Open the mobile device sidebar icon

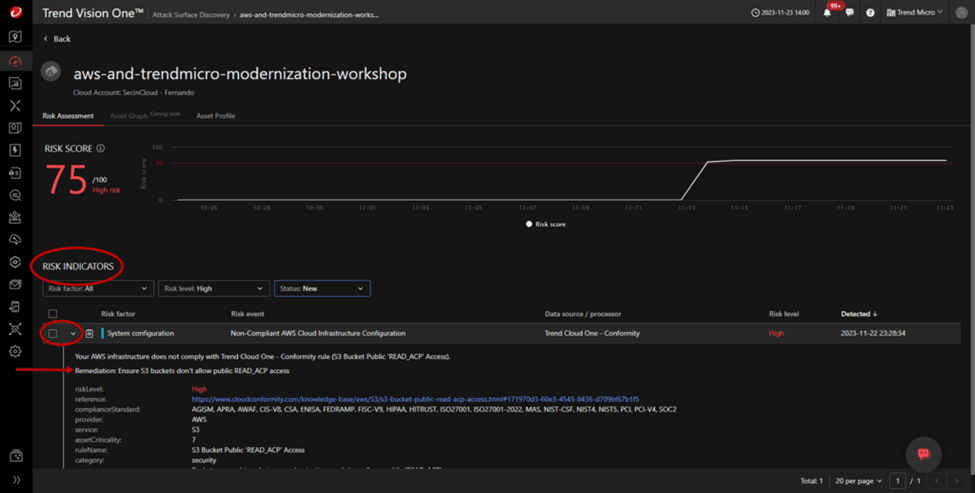coord(16,306)
